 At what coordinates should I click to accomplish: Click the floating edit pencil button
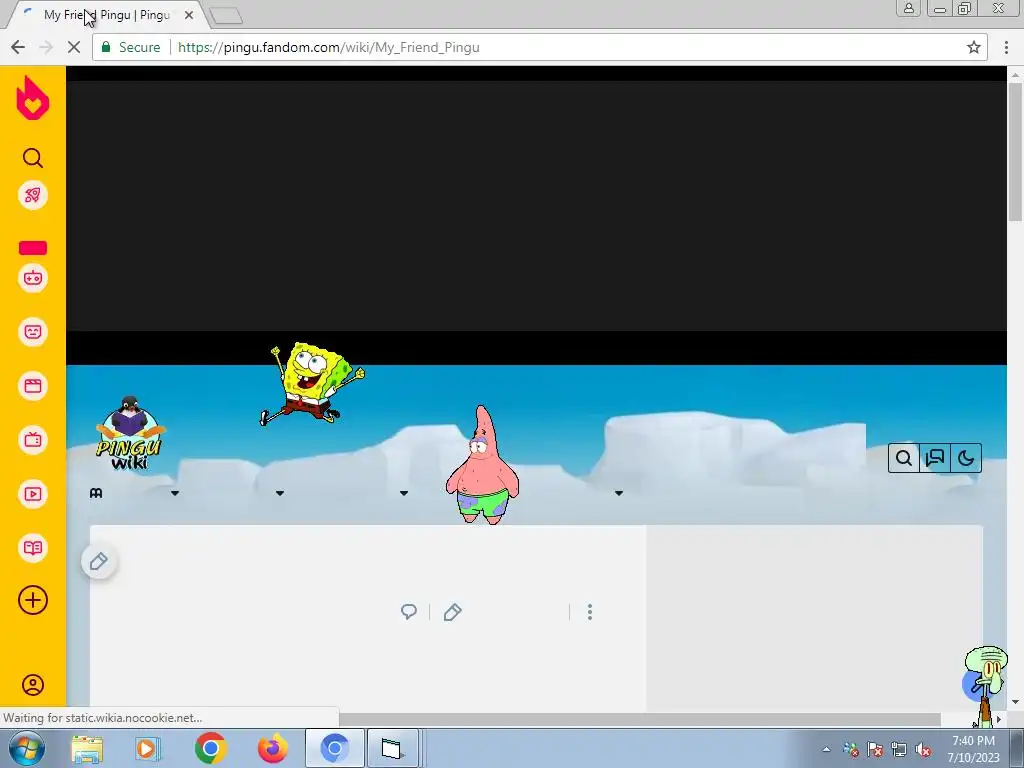pos(99,562)
